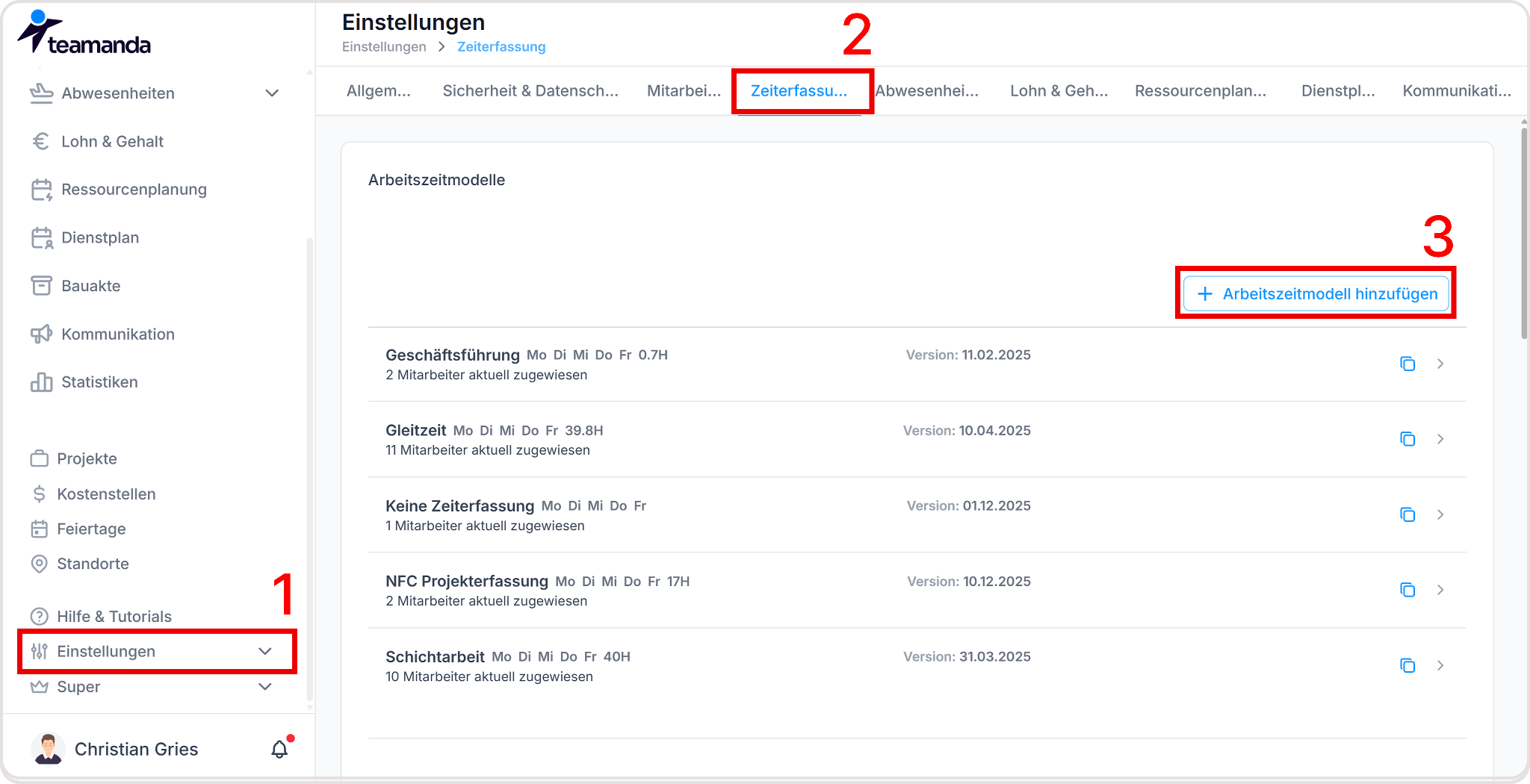
Task: Click the Hilfe & Tutorials question mark icon
Action: tap(39, 616)
